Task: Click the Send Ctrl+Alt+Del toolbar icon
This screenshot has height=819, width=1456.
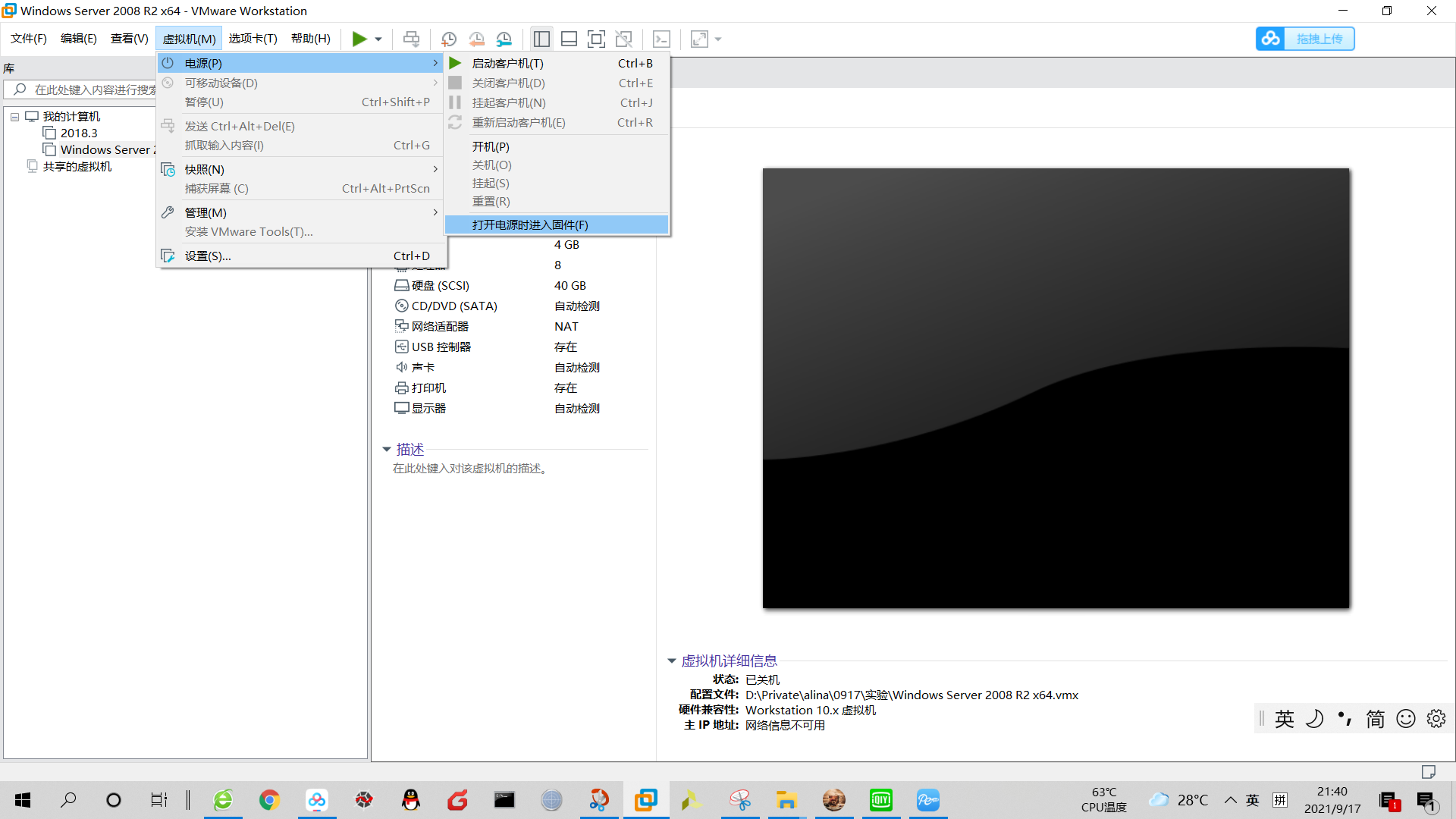Action: click(x=411, y=39)
